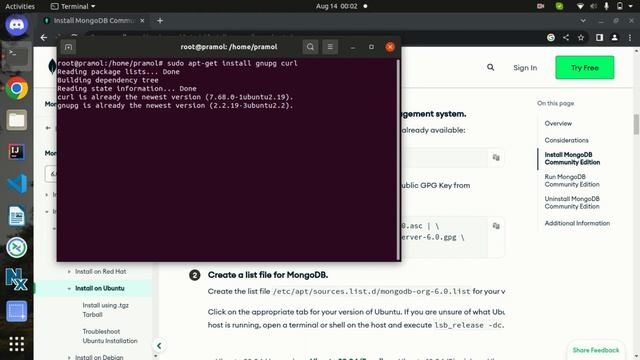Open Visual Studio Code from the dock
Image resolution: width=640 pixels, height=360 pixels.
click(16, 183)
